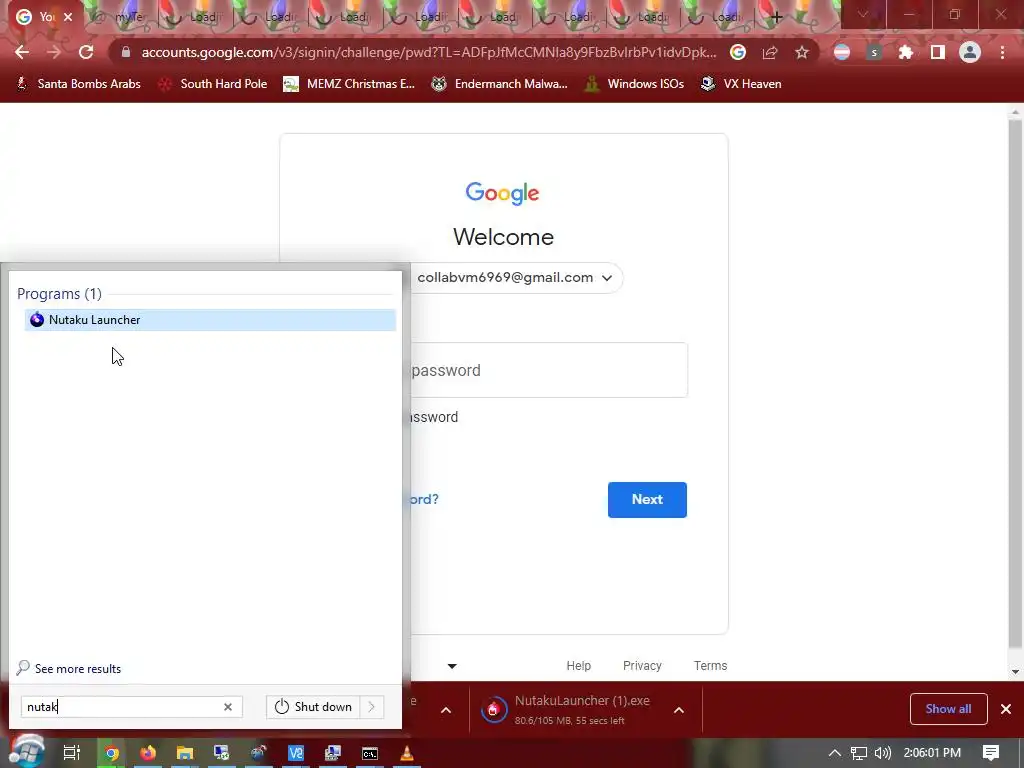Viewport: 1024px width, 768px height.
Task: Switch to the myTe... tab
Action: (x=122, y=17)
